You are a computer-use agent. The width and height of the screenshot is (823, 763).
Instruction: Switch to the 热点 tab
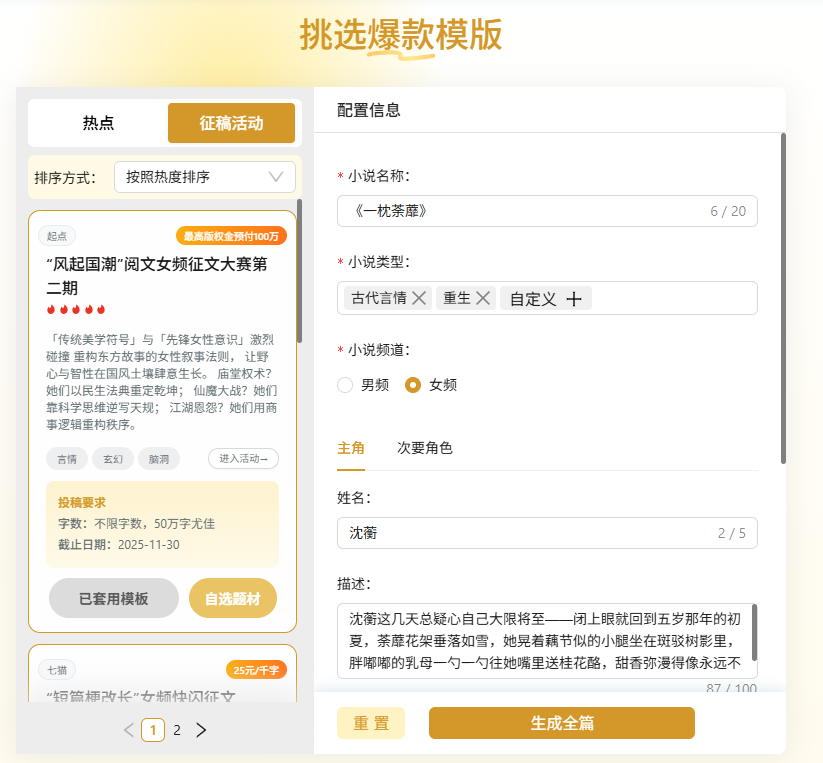click(98, 123)
